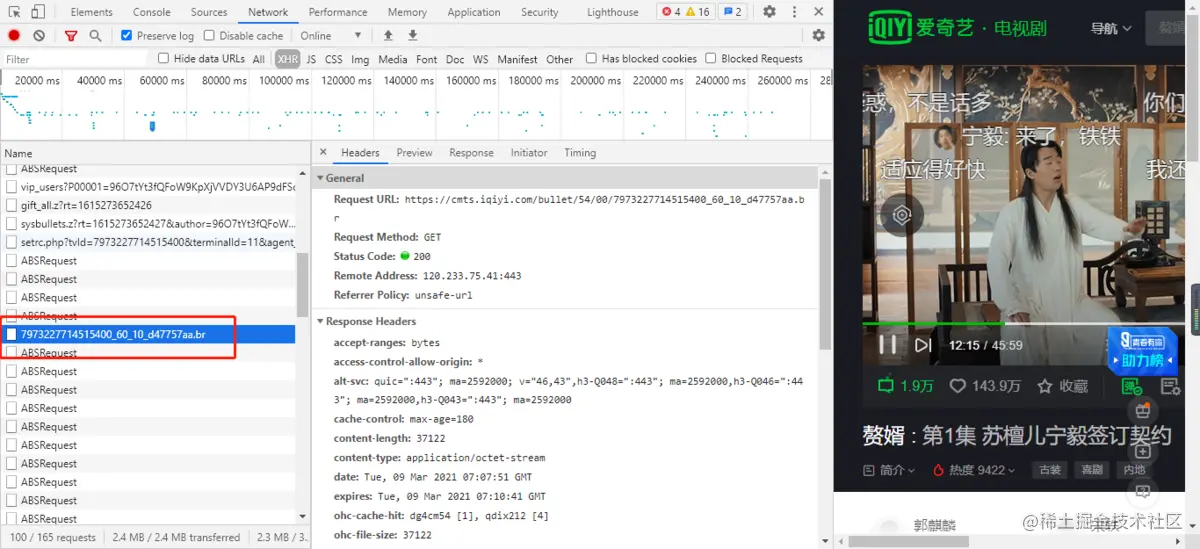Filter requests by All
Viewport: 1200px width, 549px height.
pyautogui.click(x=259, y=59)
